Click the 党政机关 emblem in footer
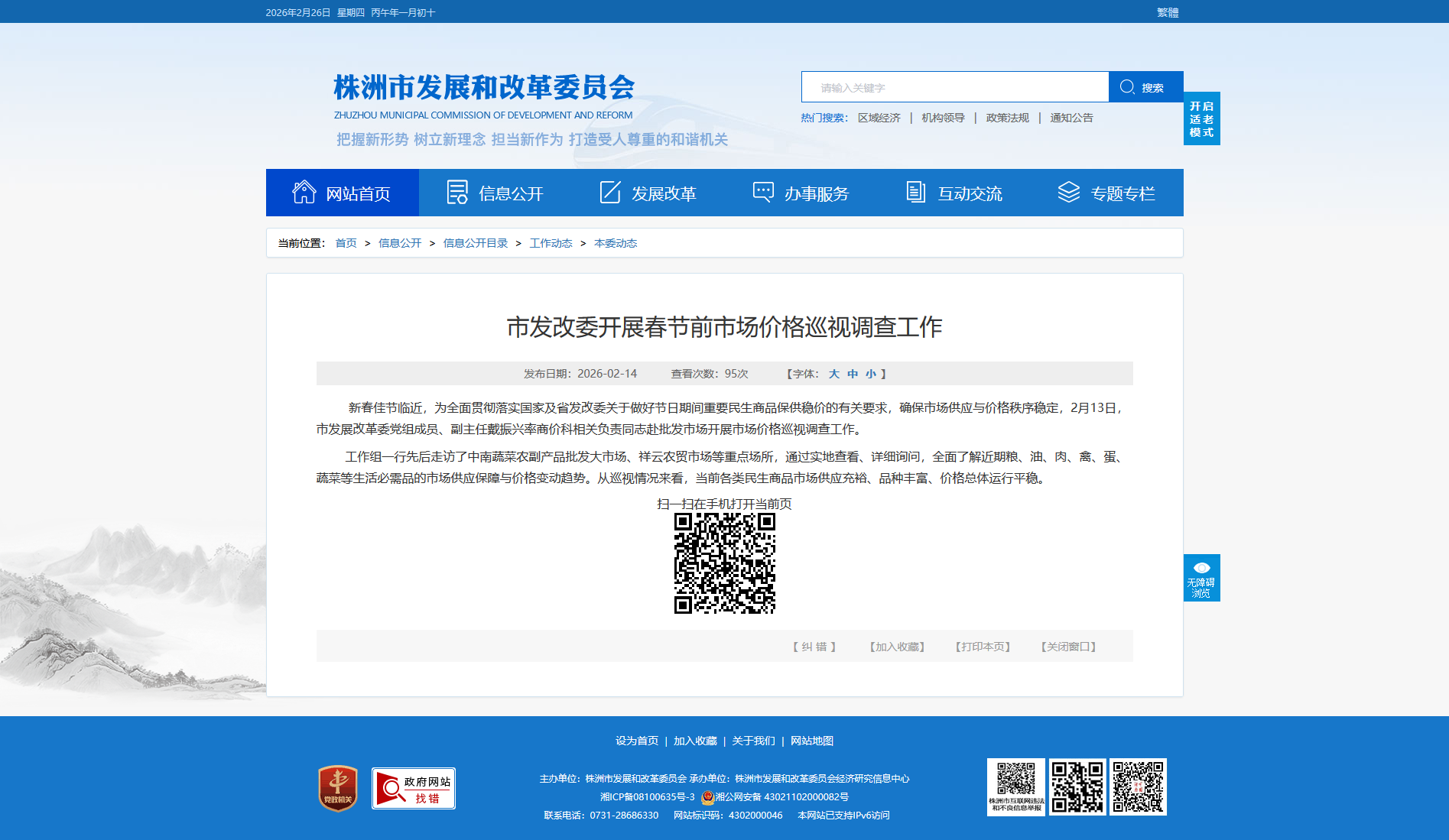1449x840 pixels. [x=338, y=789]
